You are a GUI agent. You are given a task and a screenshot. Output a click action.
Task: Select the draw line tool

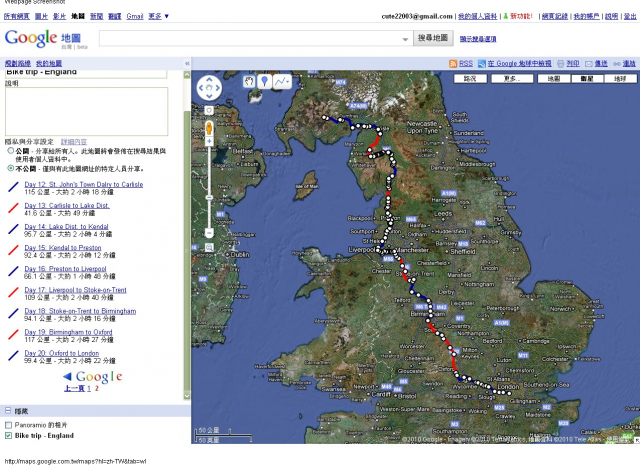280,82
